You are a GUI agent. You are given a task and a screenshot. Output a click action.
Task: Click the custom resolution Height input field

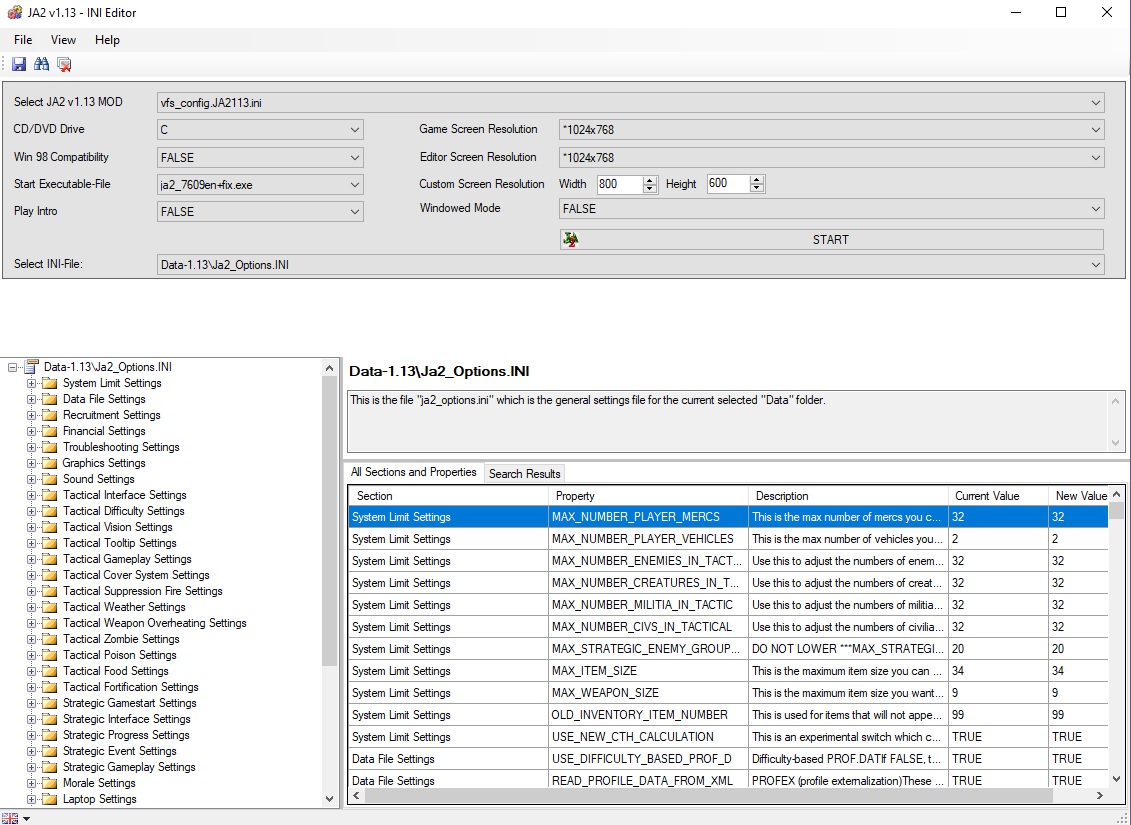728,184
